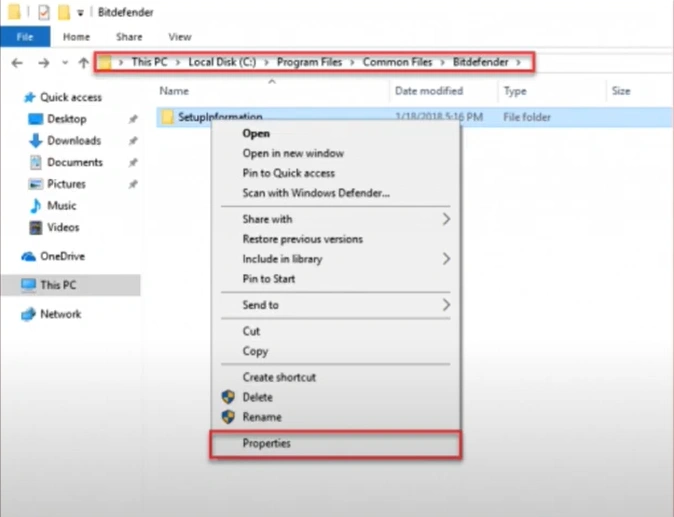Expand chevron after Local Disk (C:) breadcrumb
The height and width of the screenshot is (517, 674).
coord(267,63)
